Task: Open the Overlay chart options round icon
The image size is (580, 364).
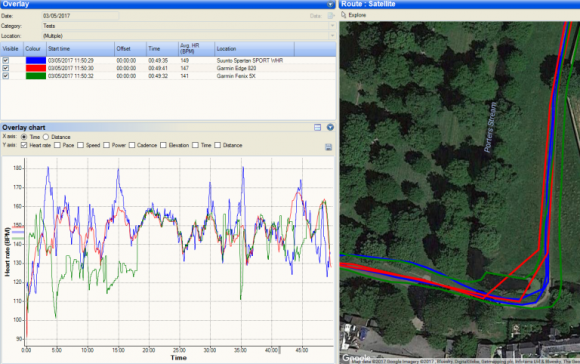Action: 330,127
